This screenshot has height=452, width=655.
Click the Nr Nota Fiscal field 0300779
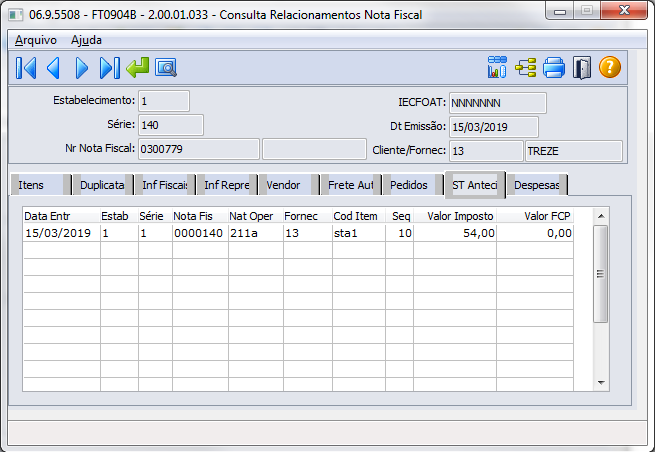click(199, 149)
